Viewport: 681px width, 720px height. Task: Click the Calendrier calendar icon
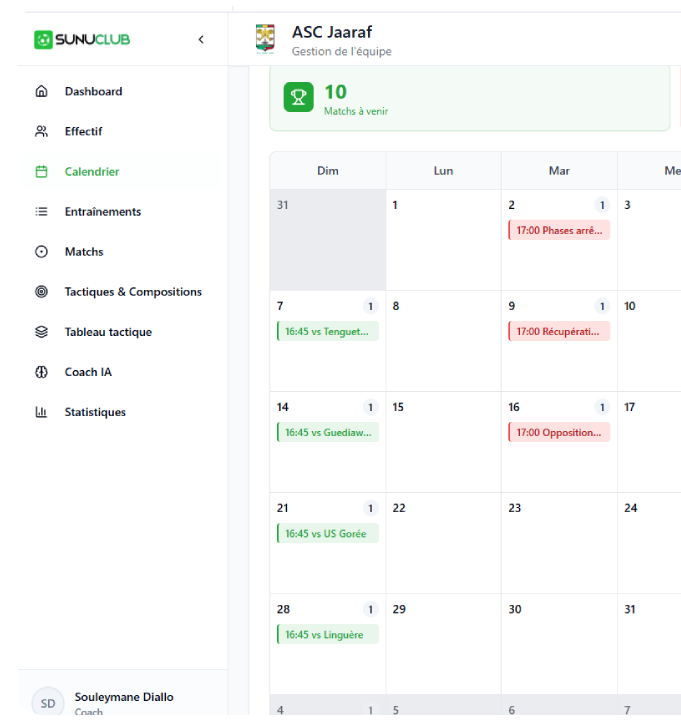click(x=41, y=172)
